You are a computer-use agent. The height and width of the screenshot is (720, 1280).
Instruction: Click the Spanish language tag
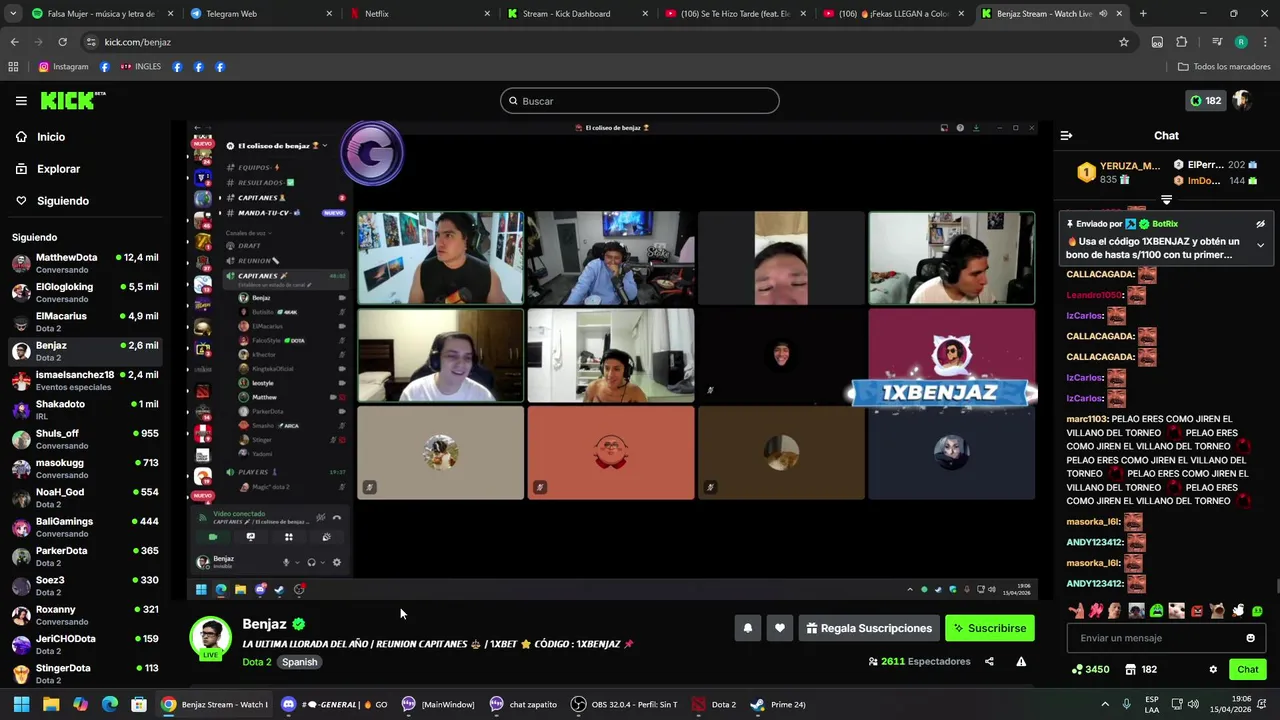(x=299, y=662)
